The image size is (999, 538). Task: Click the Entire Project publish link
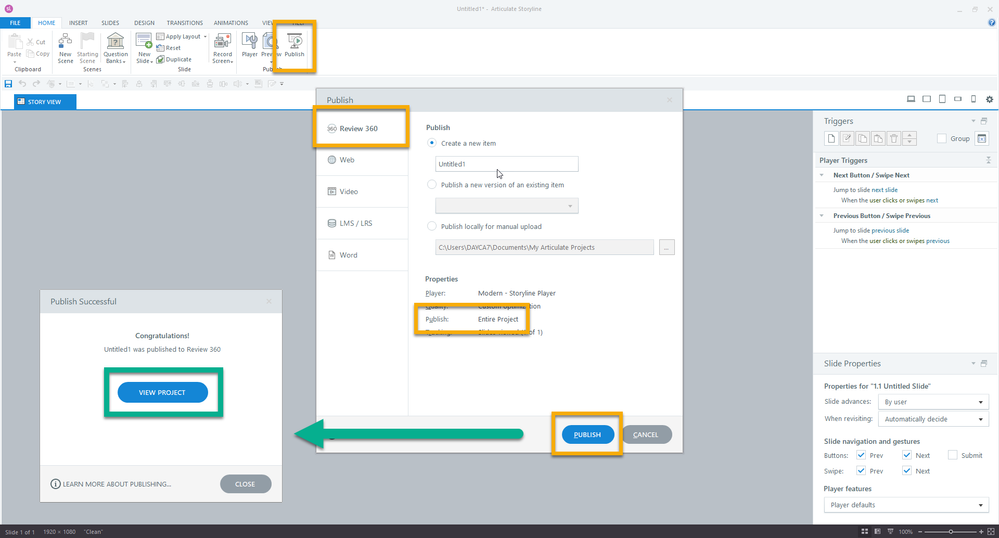click(498, 319)
